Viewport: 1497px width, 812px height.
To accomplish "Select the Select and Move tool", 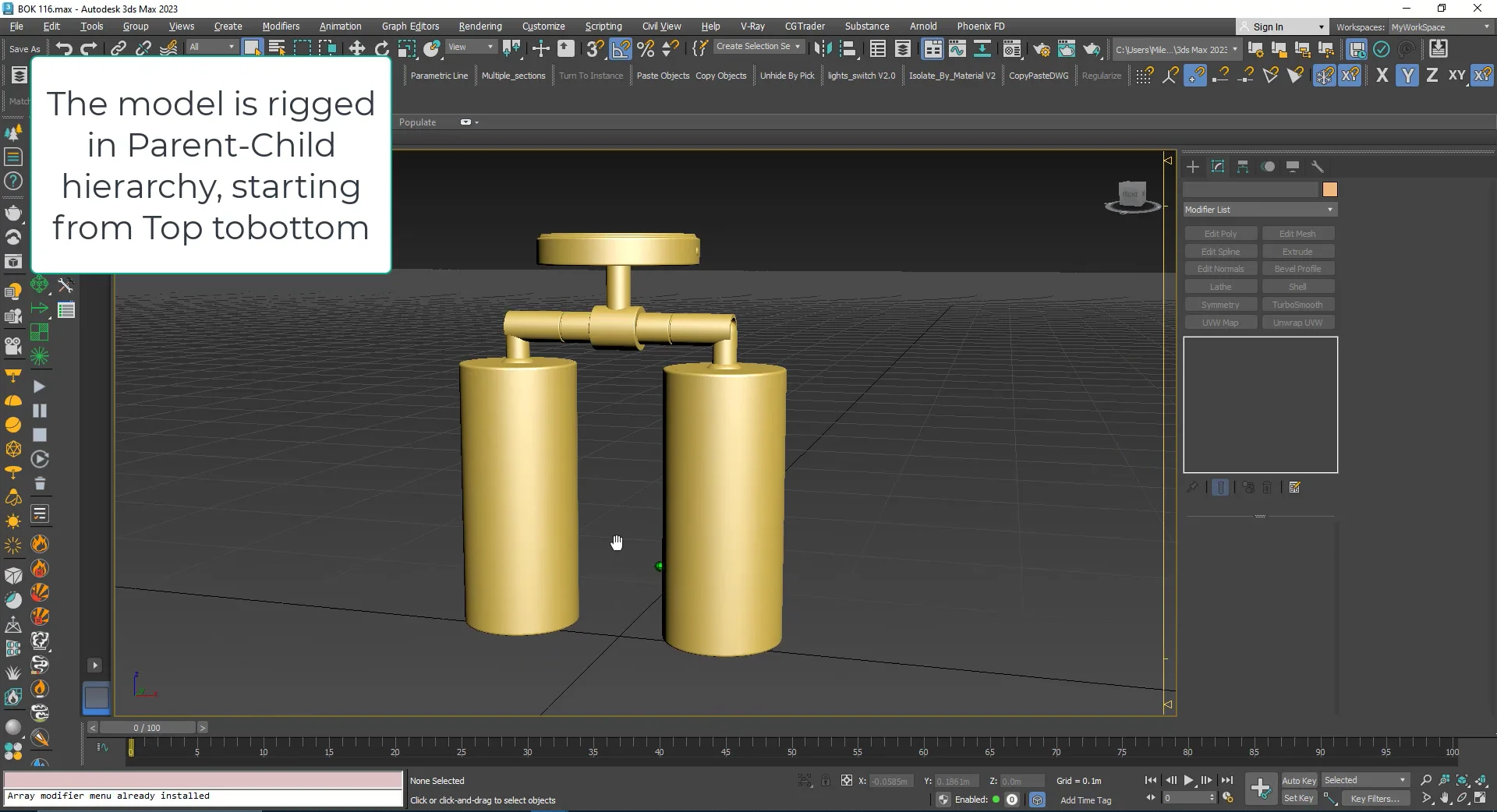I will pos(356,48).
